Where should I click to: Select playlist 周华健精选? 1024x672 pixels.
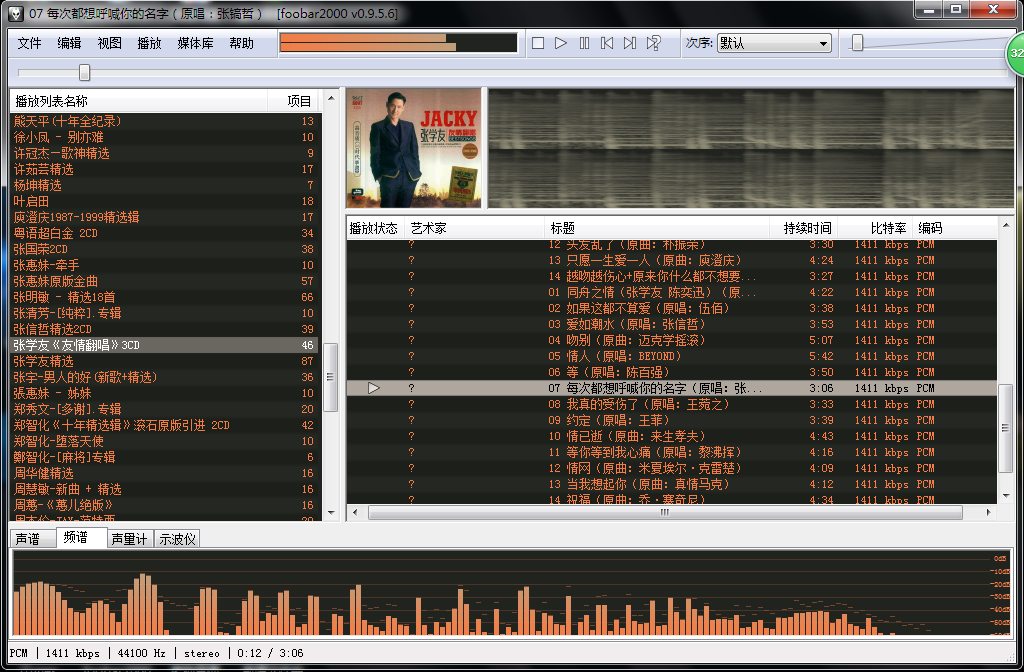coord(165,473)
